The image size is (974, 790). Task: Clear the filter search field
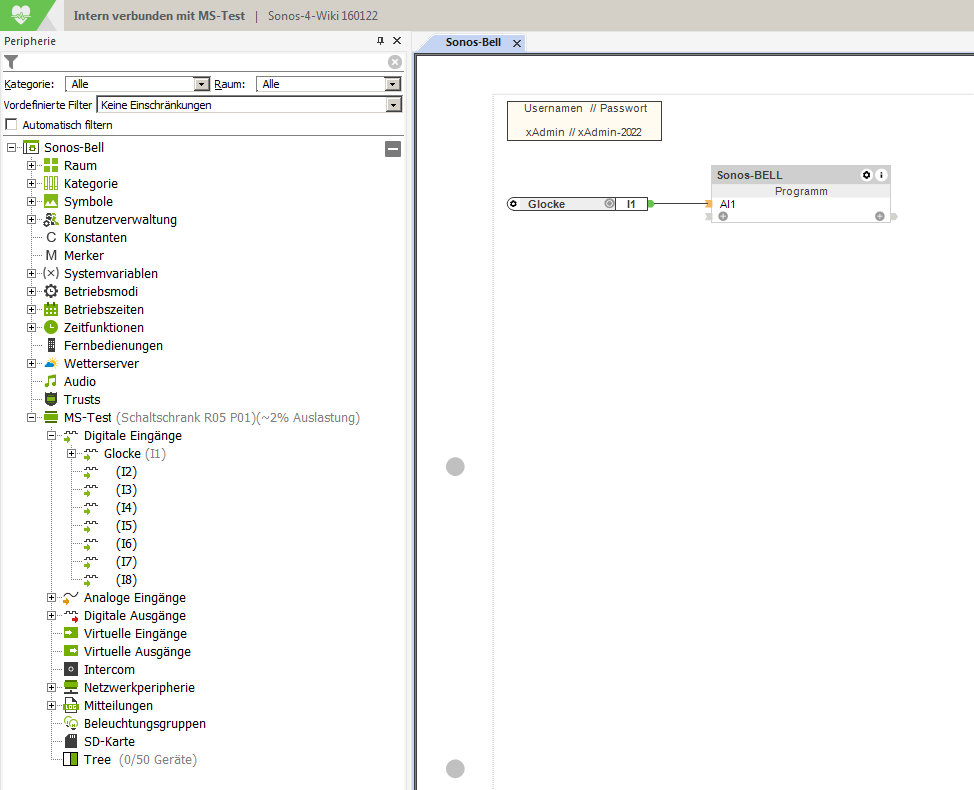(x=395, y=62)
